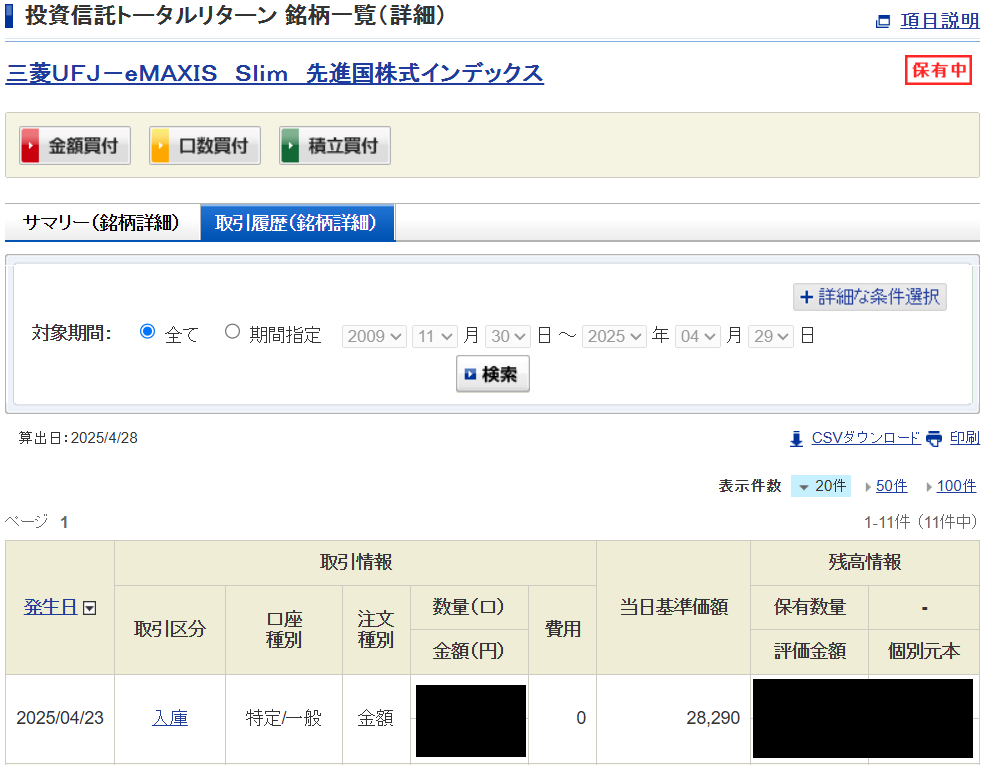
Task: Click the 金額買付 button
Action: click(x=75, y=145)
